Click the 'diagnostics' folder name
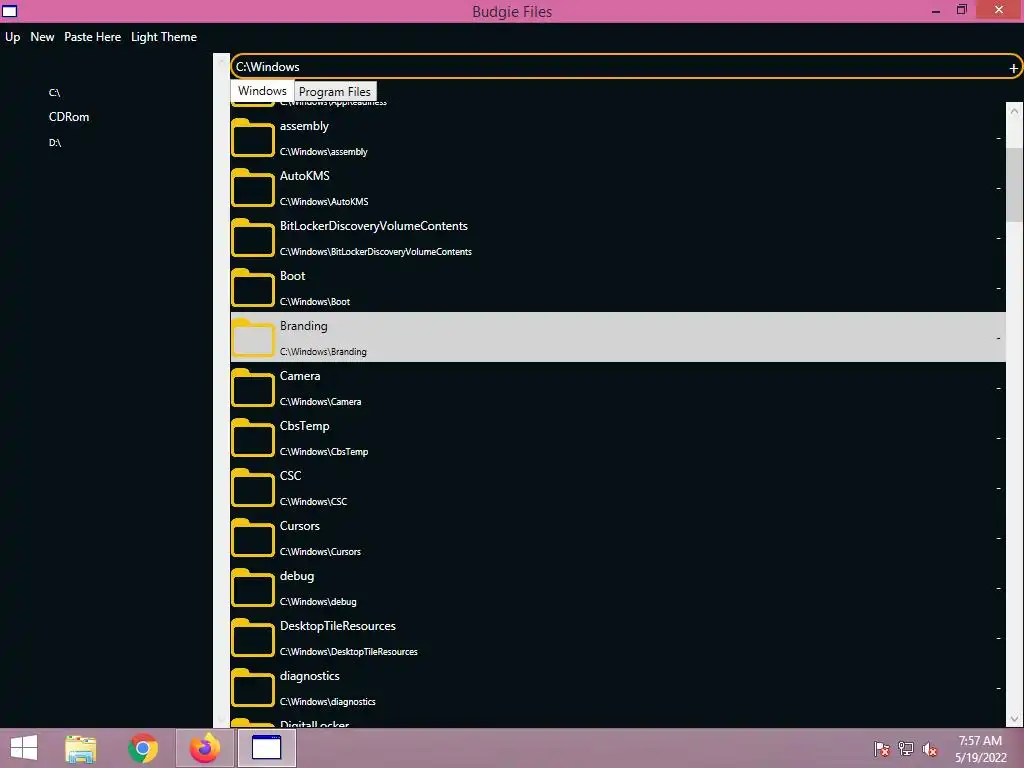1024x768 pixels. [x=310, y=676]
